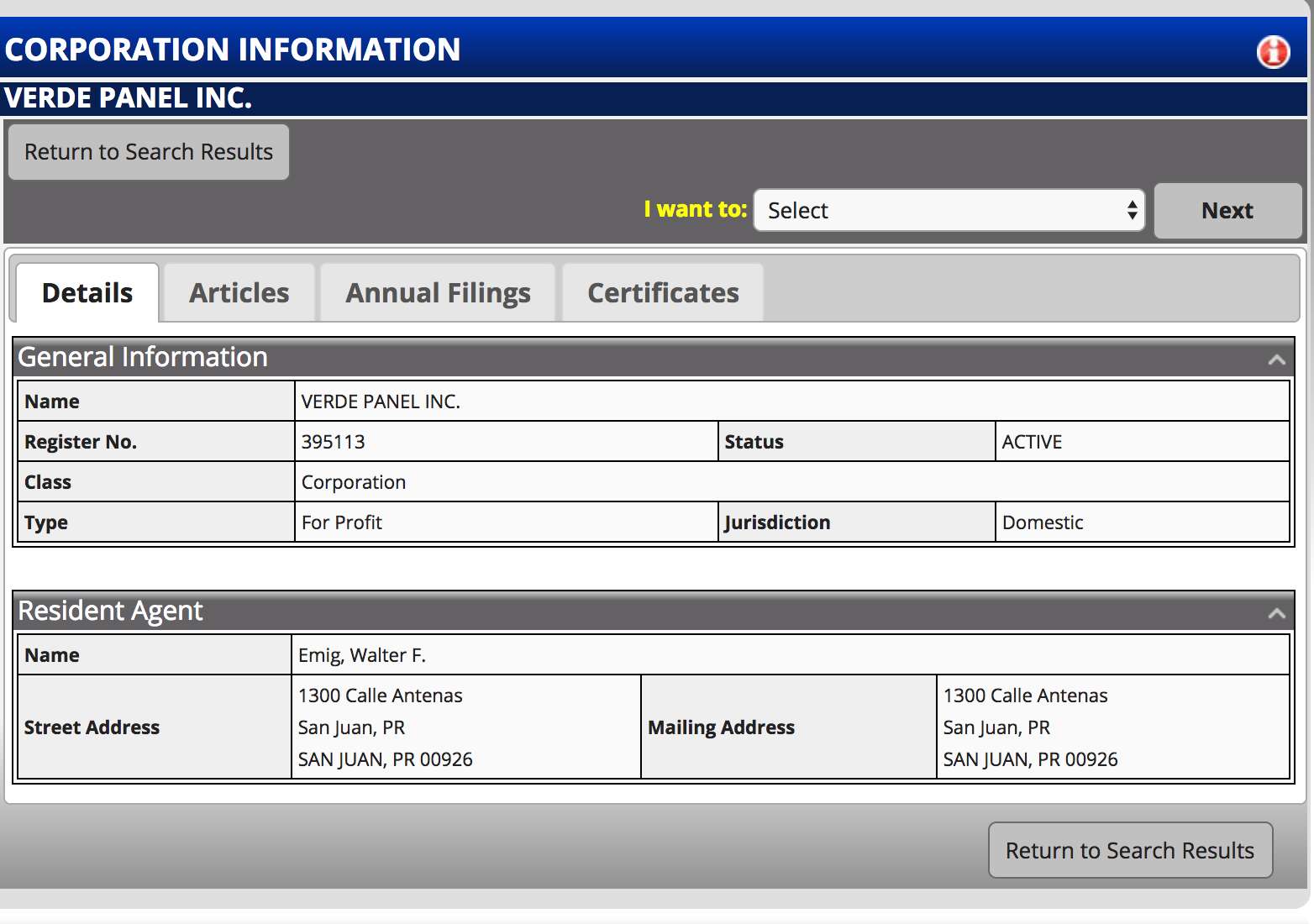Click the Resident Agent section title
Viewport: 1314px width, 924px height.
click(110, 611)
